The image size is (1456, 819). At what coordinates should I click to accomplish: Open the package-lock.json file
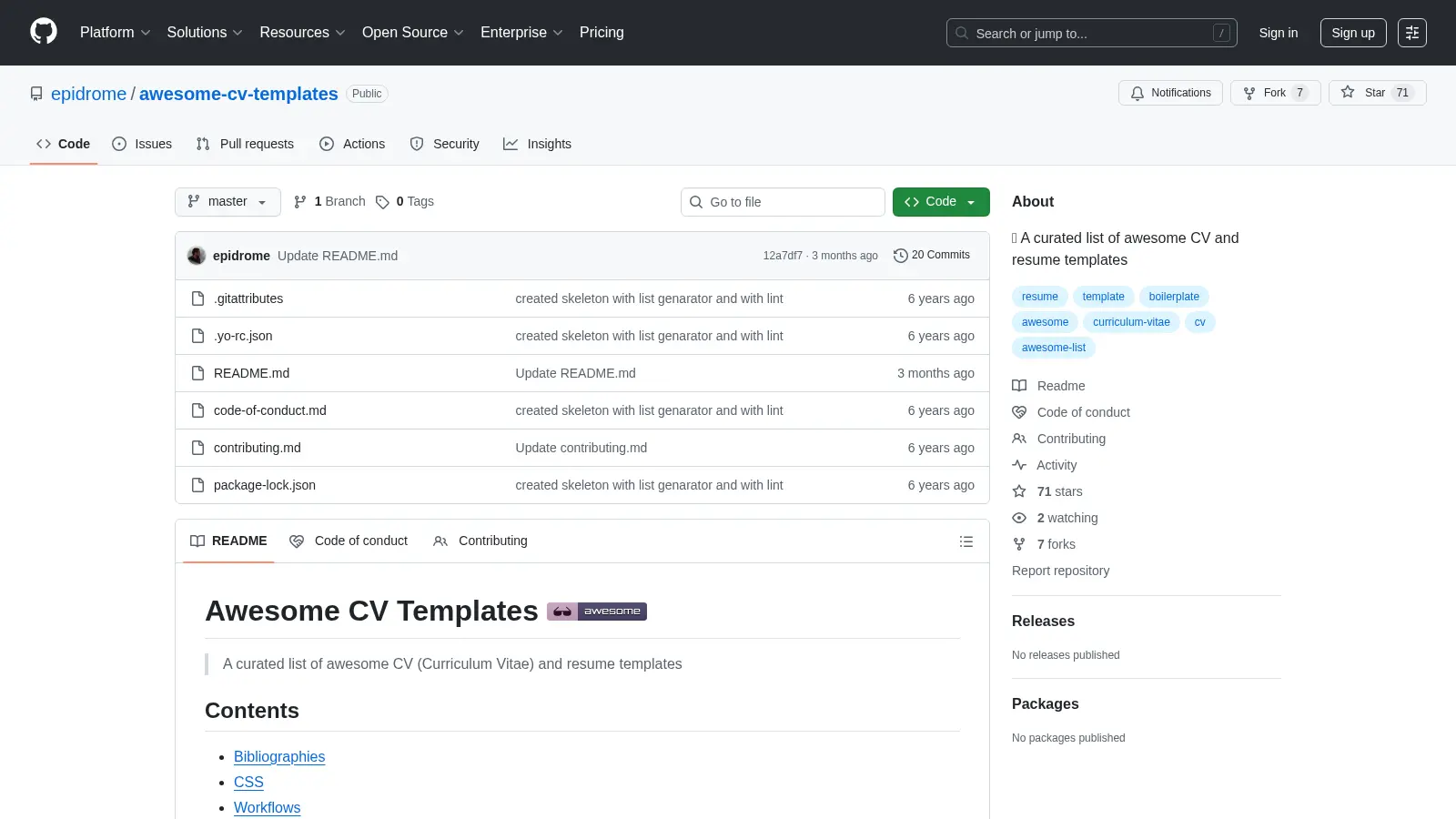coord(265,485)
